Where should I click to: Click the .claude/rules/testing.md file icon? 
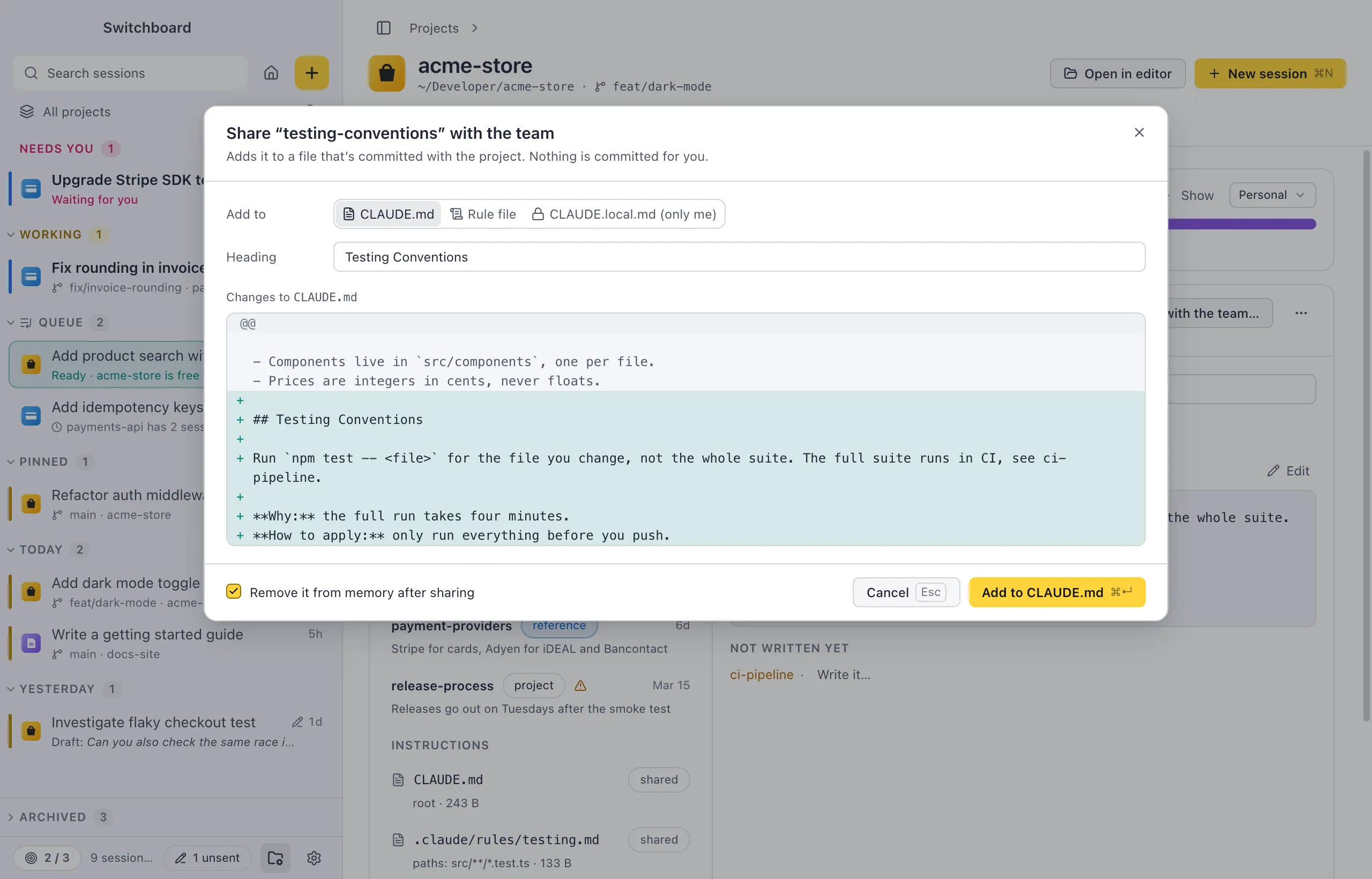398,840
